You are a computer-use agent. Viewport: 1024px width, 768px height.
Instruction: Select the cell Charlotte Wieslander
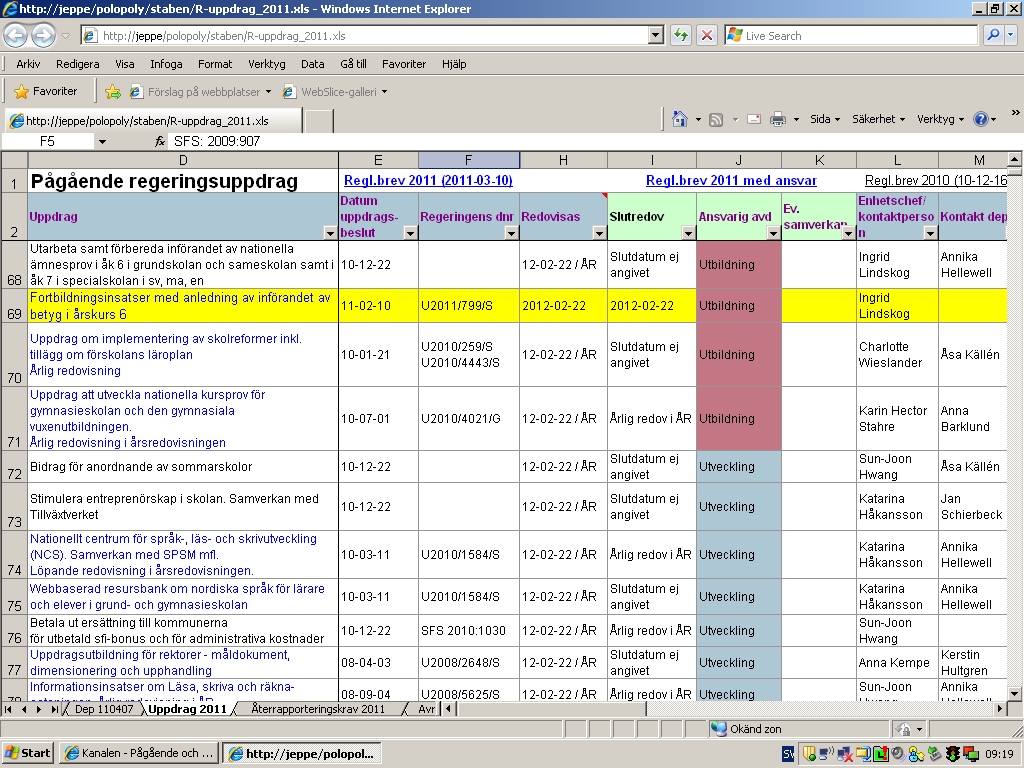pos(897,355)
